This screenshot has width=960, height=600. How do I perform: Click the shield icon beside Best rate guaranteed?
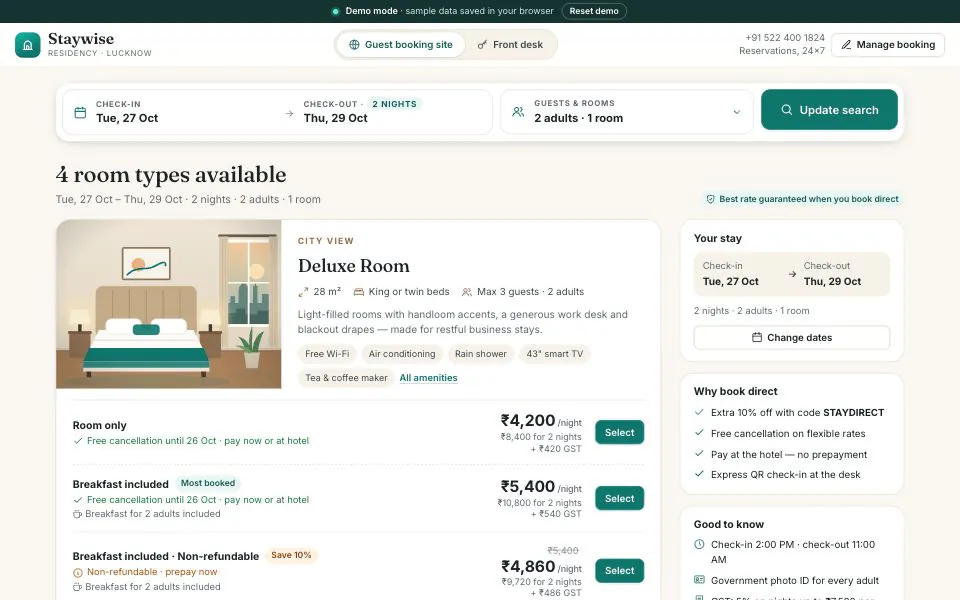coord(710,199)
